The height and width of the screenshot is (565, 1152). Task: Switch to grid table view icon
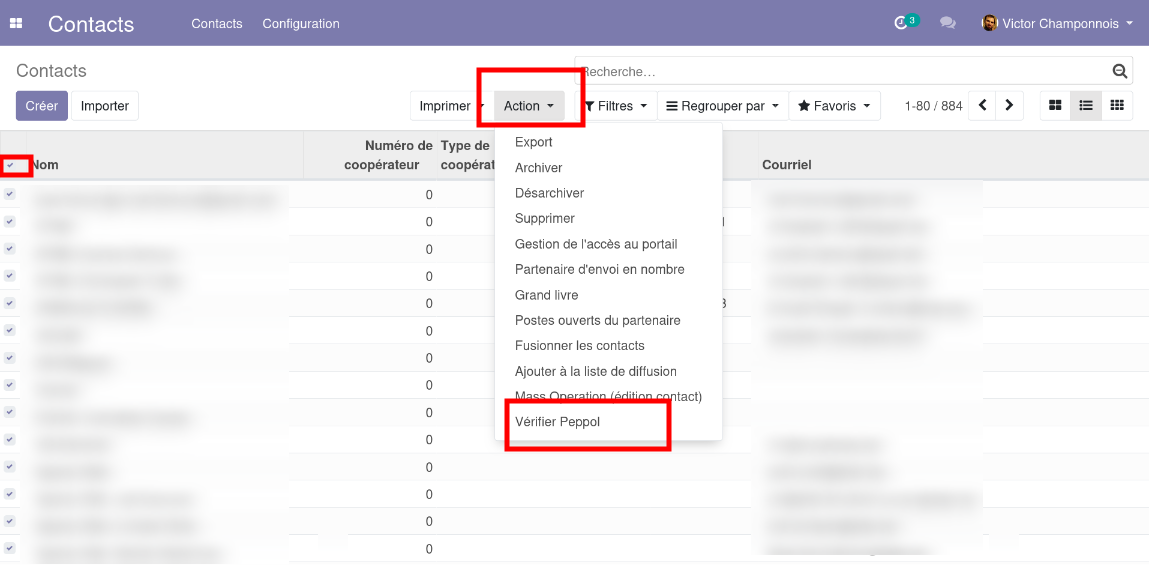coord(1117,106)
